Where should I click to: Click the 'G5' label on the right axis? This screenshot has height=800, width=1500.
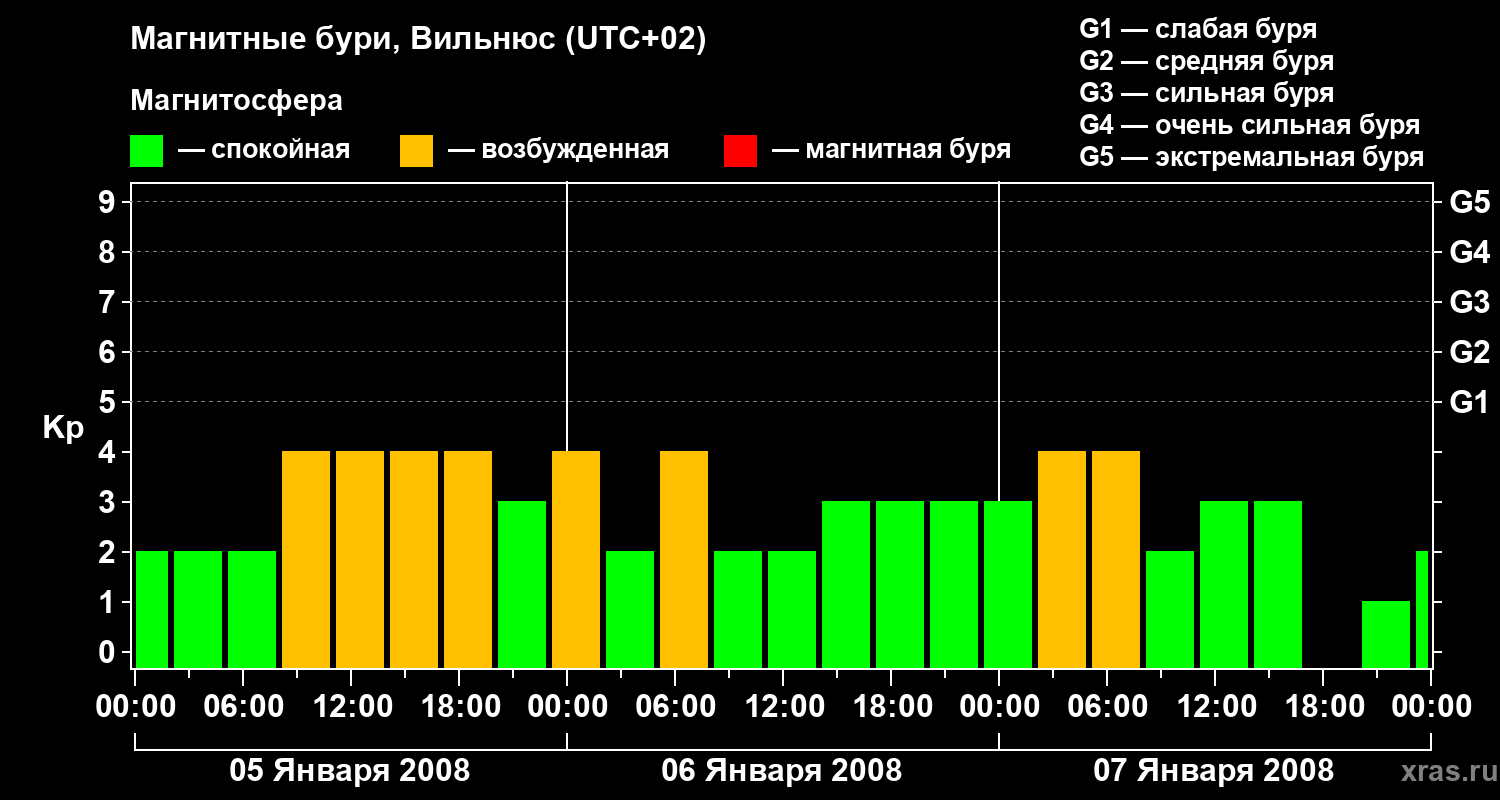tap(1469, 202)
